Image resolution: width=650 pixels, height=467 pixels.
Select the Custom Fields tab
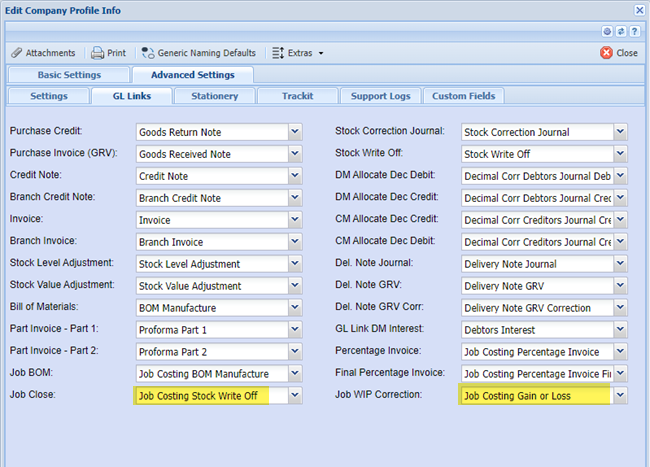tap(463, 96)
